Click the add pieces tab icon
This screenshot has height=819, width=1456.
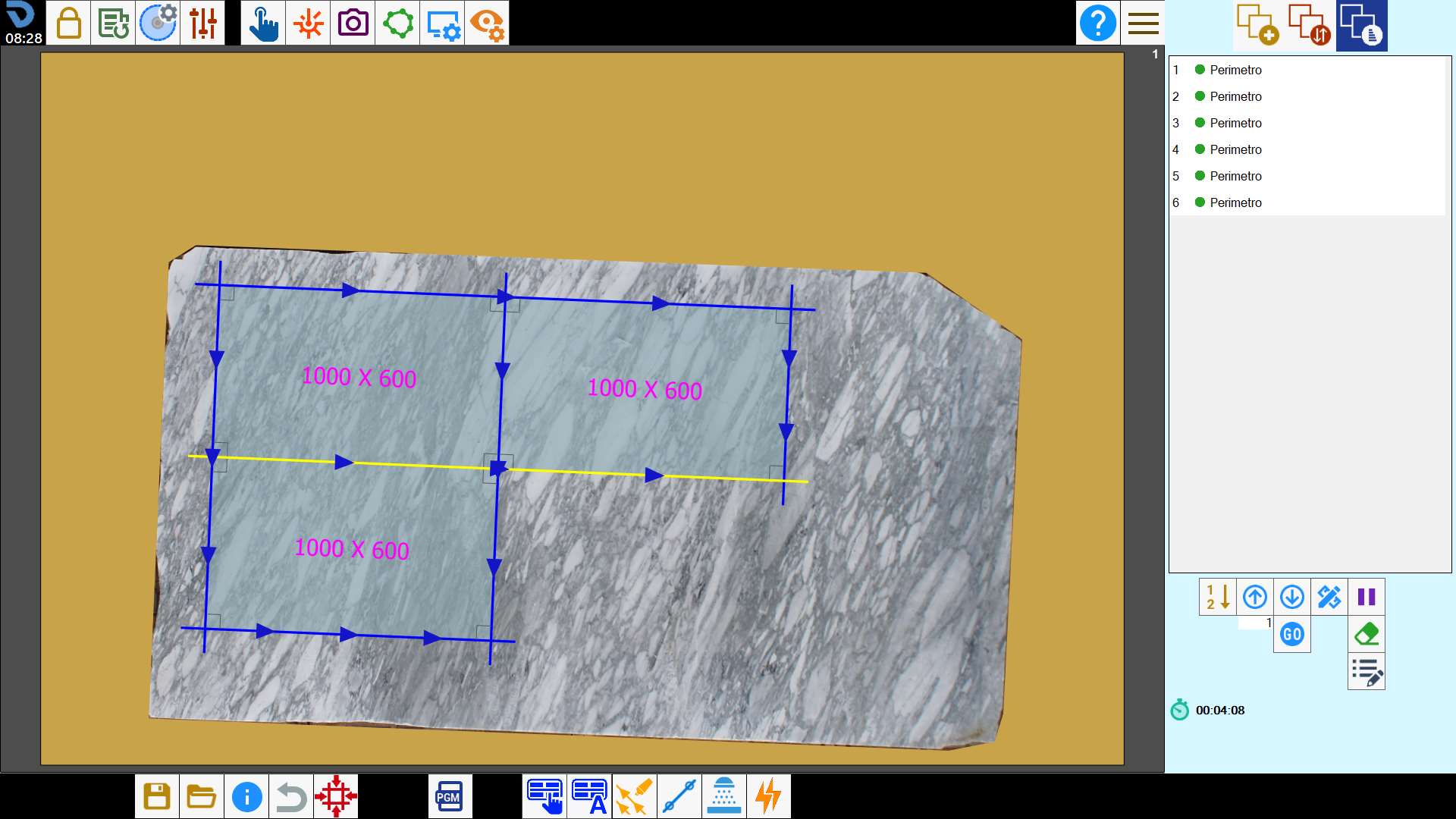tap(1258, 25)
